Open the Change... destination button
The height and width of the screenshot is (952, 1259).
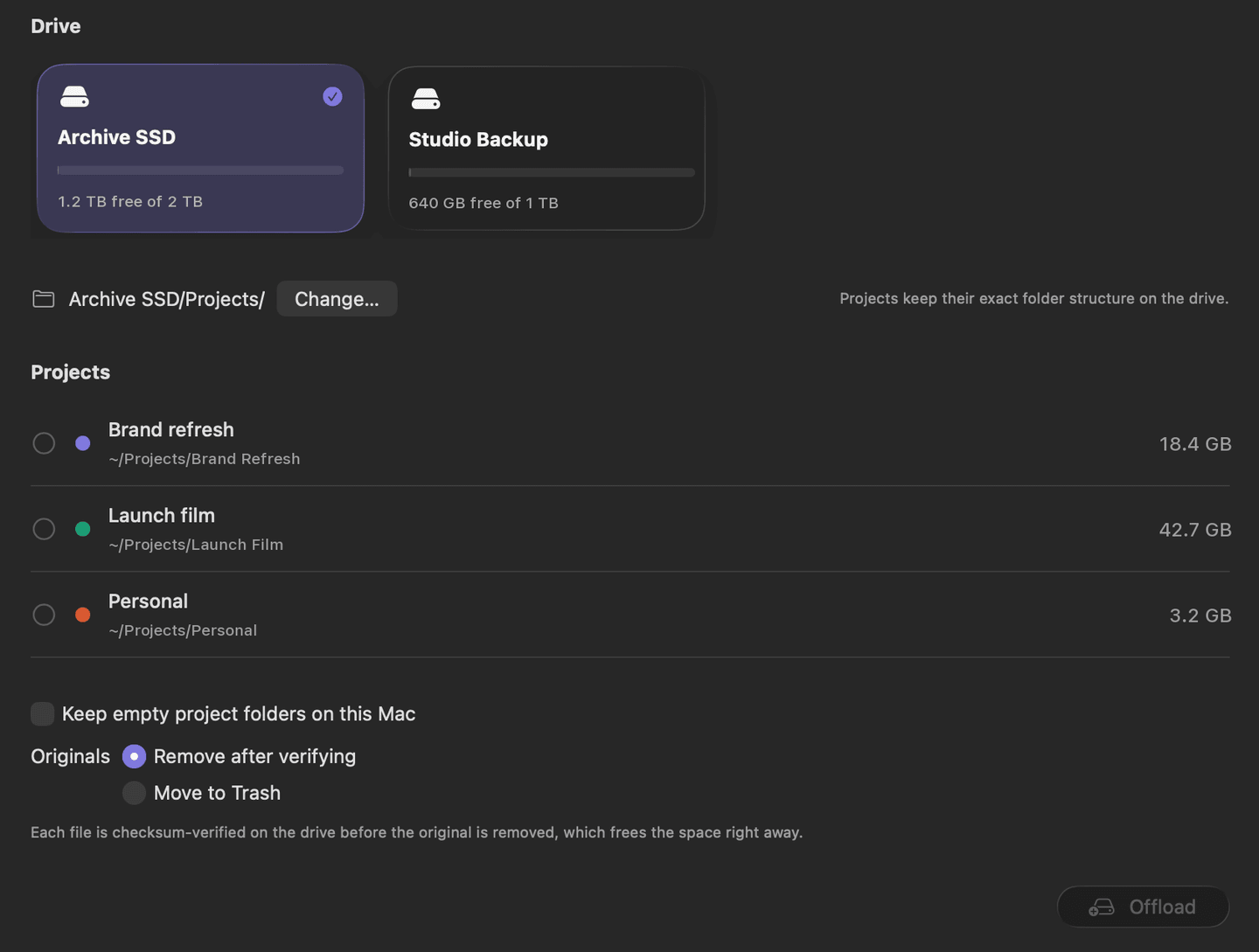pos(337,299)
